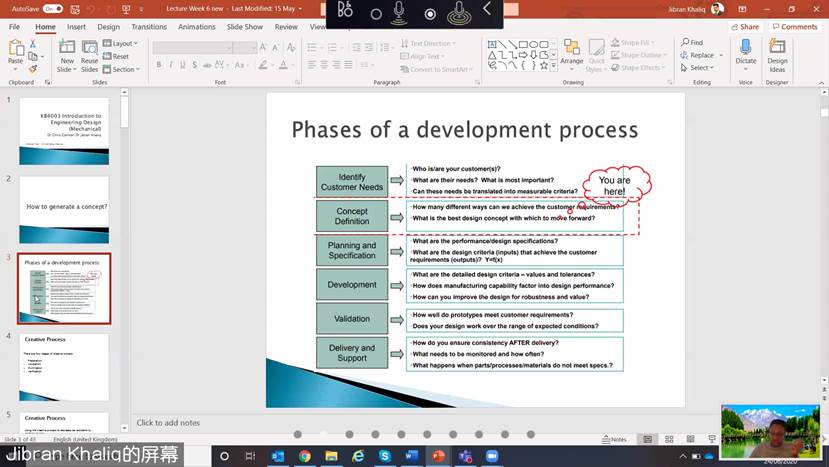
Task: Open the Select dropdown in Editing
Action: tap(698, 68)
